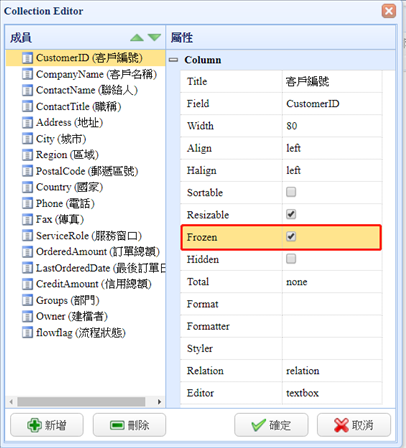The width and height of the screenshot is (406, 448).
Task: Click the 刪除 delete button
Action: pos(129,425)
